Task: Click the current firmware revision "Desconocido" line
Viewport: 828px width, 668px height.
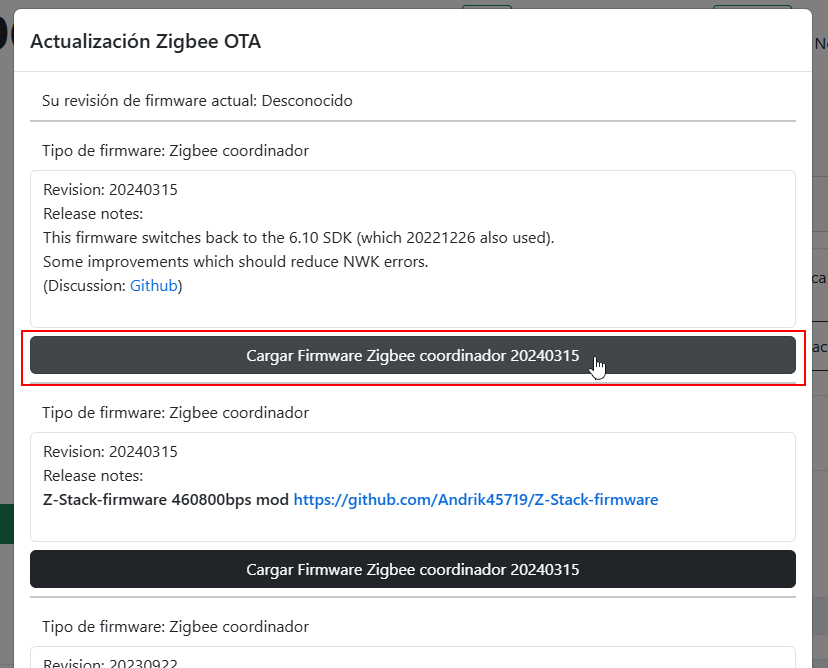Action: (x=197, y=101)
